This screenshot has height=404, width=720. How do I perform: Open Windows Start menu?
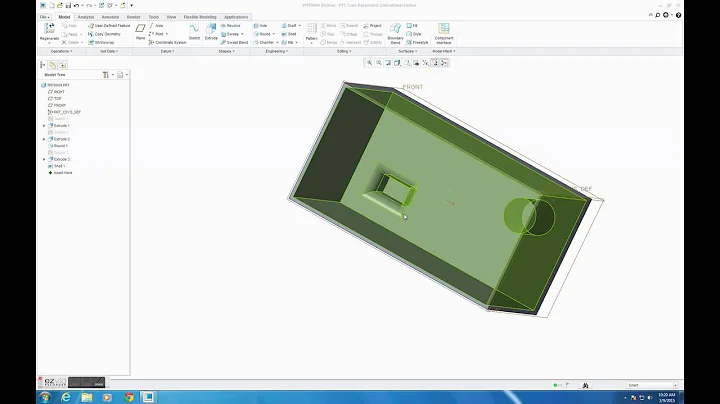(x=45, y=397)
